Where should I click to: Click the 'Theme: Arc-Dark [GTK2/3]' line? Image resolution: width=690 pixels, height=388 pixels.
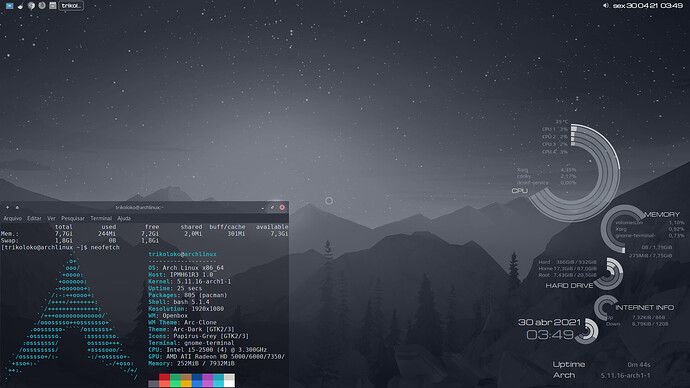pyautogui.click(x=191, y=329)
